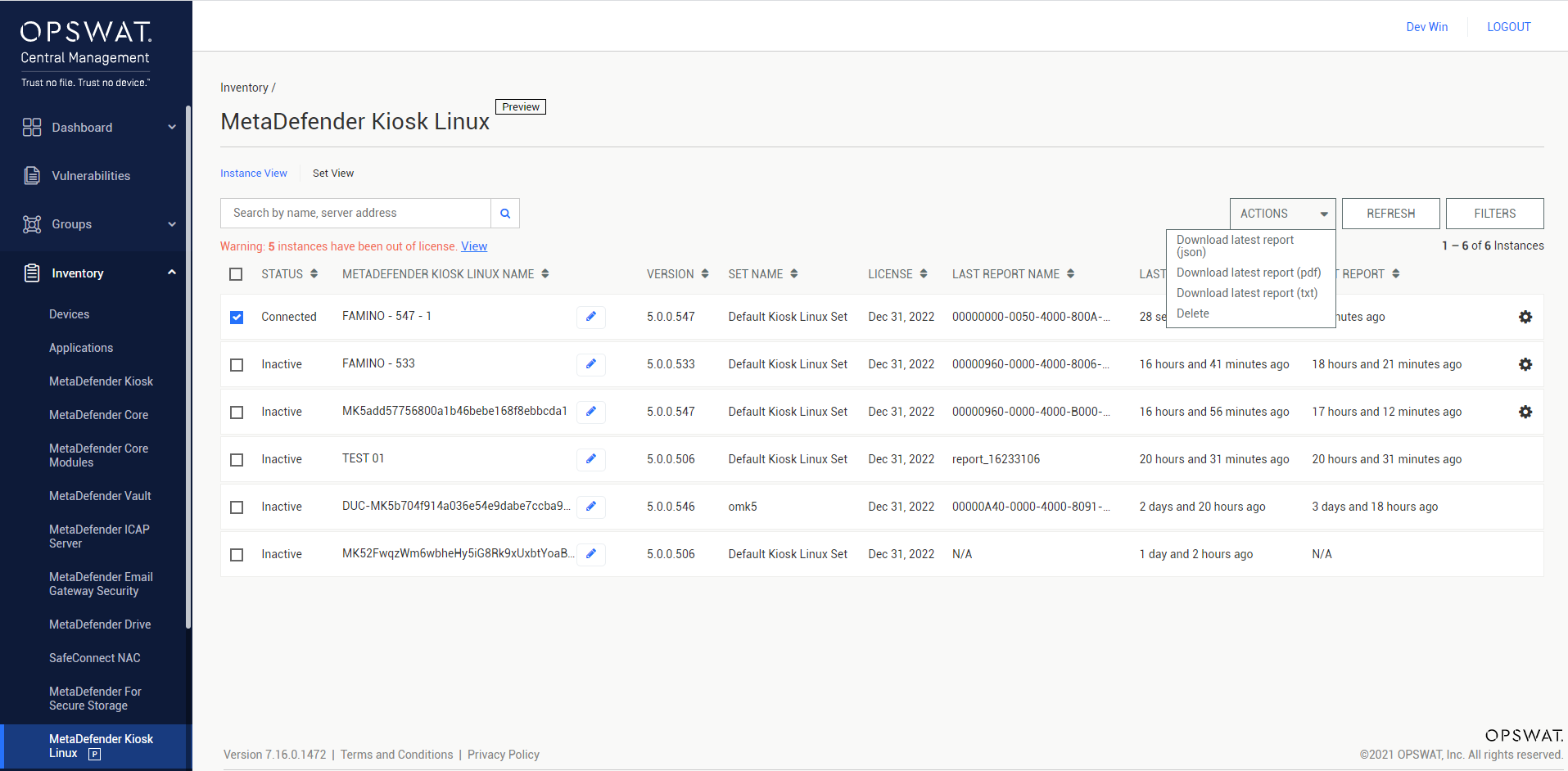The width and height of the screenshot is (1568, 771).
Task: Click the LOGOUT link
Action: [1508, 27]
